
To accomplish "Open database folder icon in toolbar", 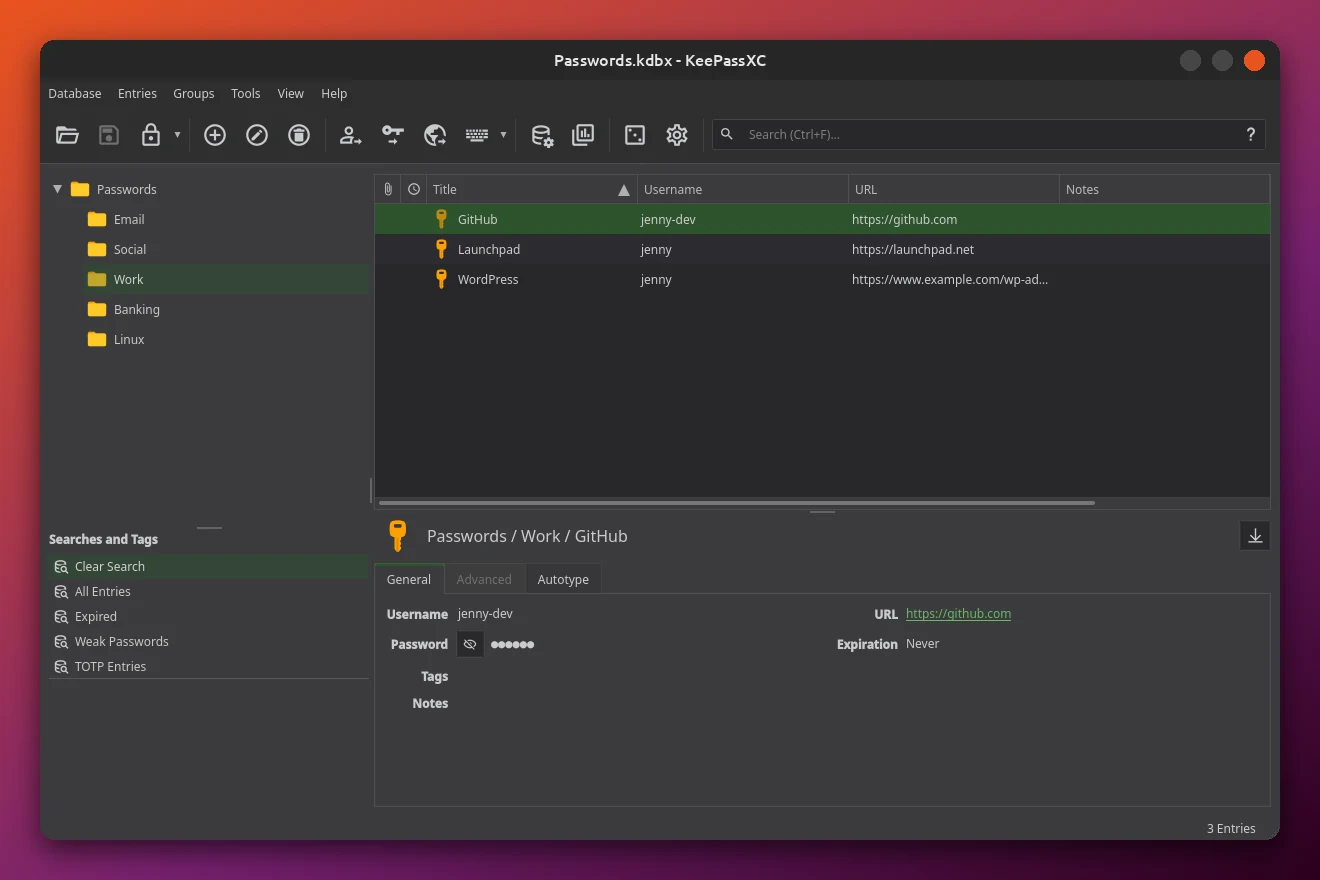I will [67, 135].
